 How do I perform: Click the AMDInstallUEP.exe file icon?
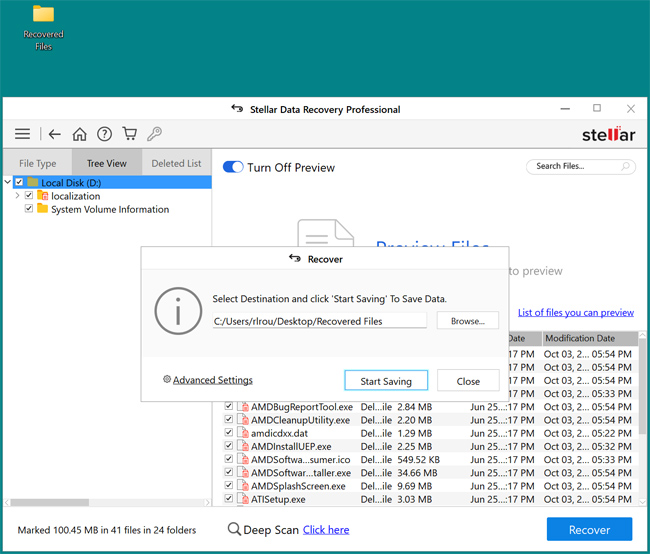tap(243, 446)
